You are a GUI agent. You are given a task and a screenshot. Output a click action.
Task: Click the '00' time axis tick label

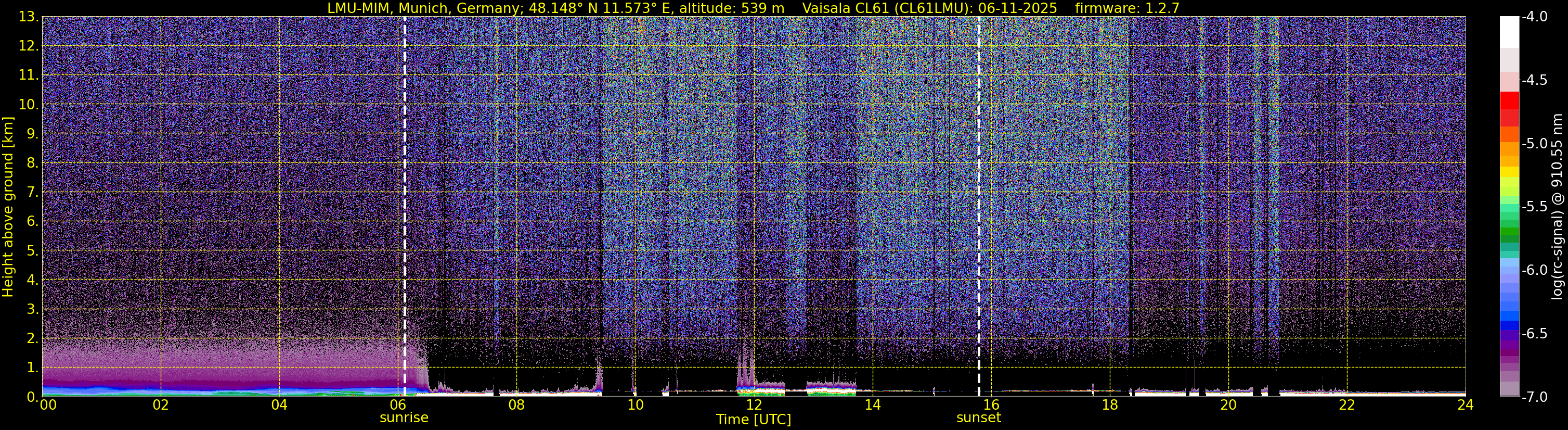pyautogui.click(x=47, y=405)
